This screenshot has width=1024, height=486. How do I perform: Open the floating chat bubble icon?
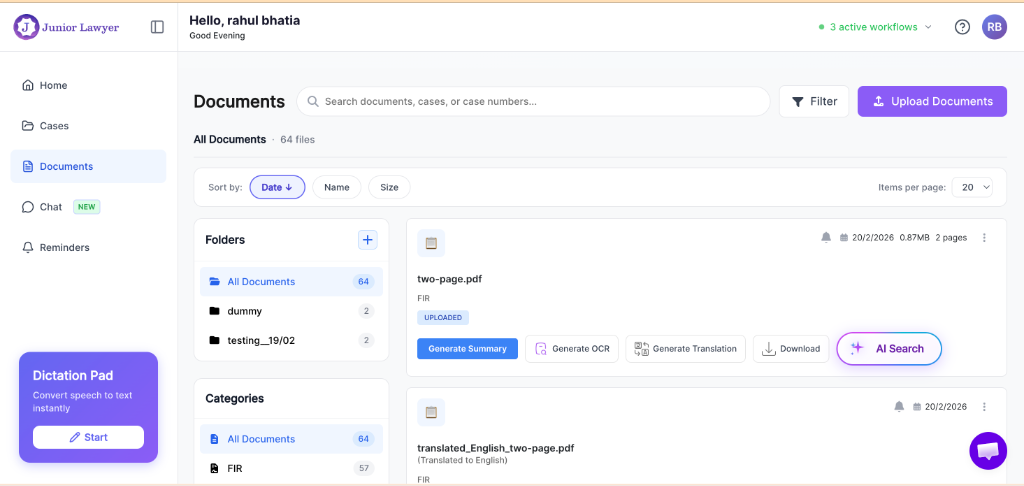(988, 450)
